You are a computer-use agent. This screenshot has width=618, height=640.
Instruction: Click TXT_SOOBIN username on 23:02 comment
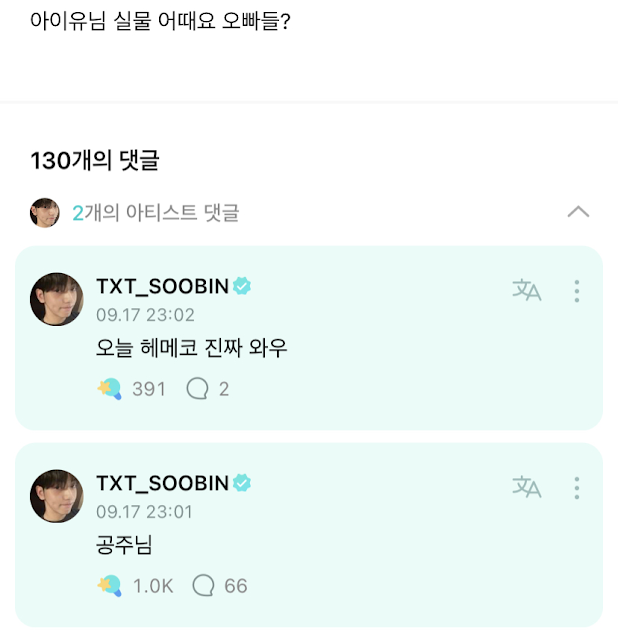point(162,287)
